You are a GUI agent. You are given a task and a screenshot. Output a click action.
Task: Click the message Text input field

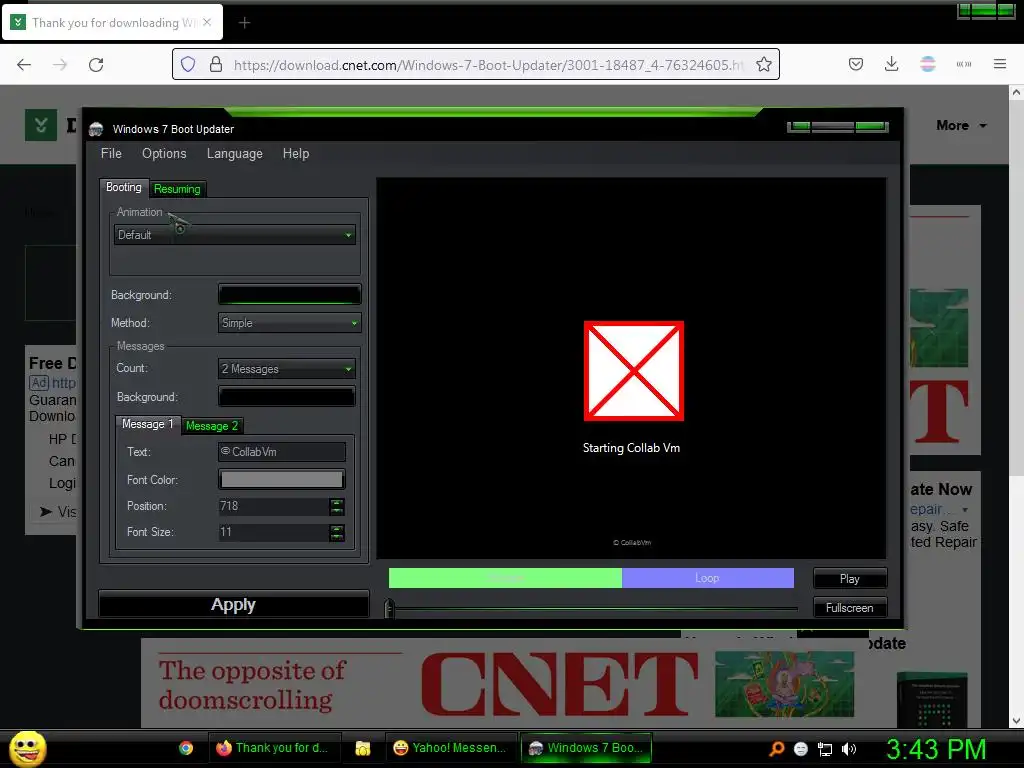281,452
